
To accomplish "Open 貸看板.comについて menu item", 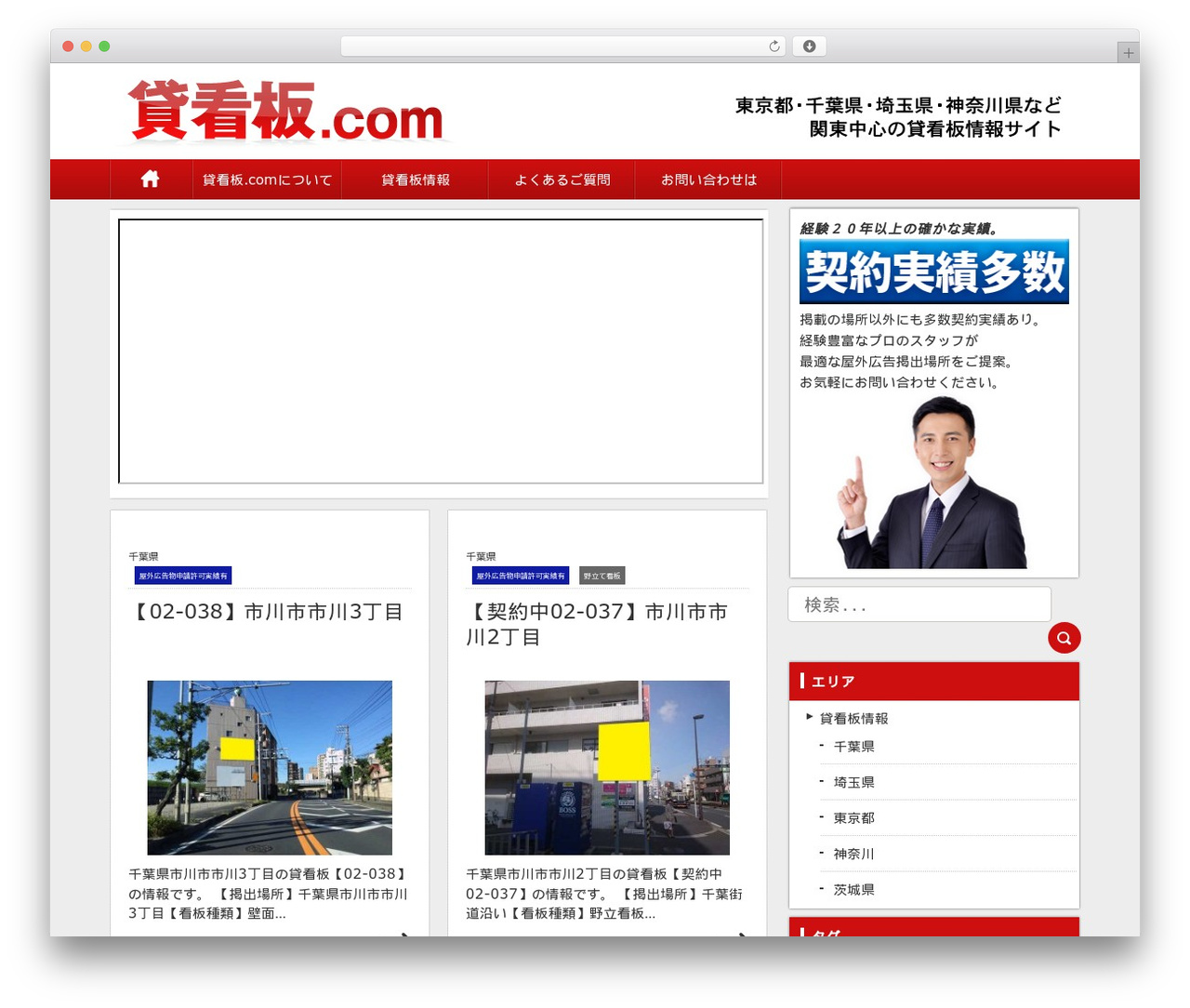I will [267, 179].
